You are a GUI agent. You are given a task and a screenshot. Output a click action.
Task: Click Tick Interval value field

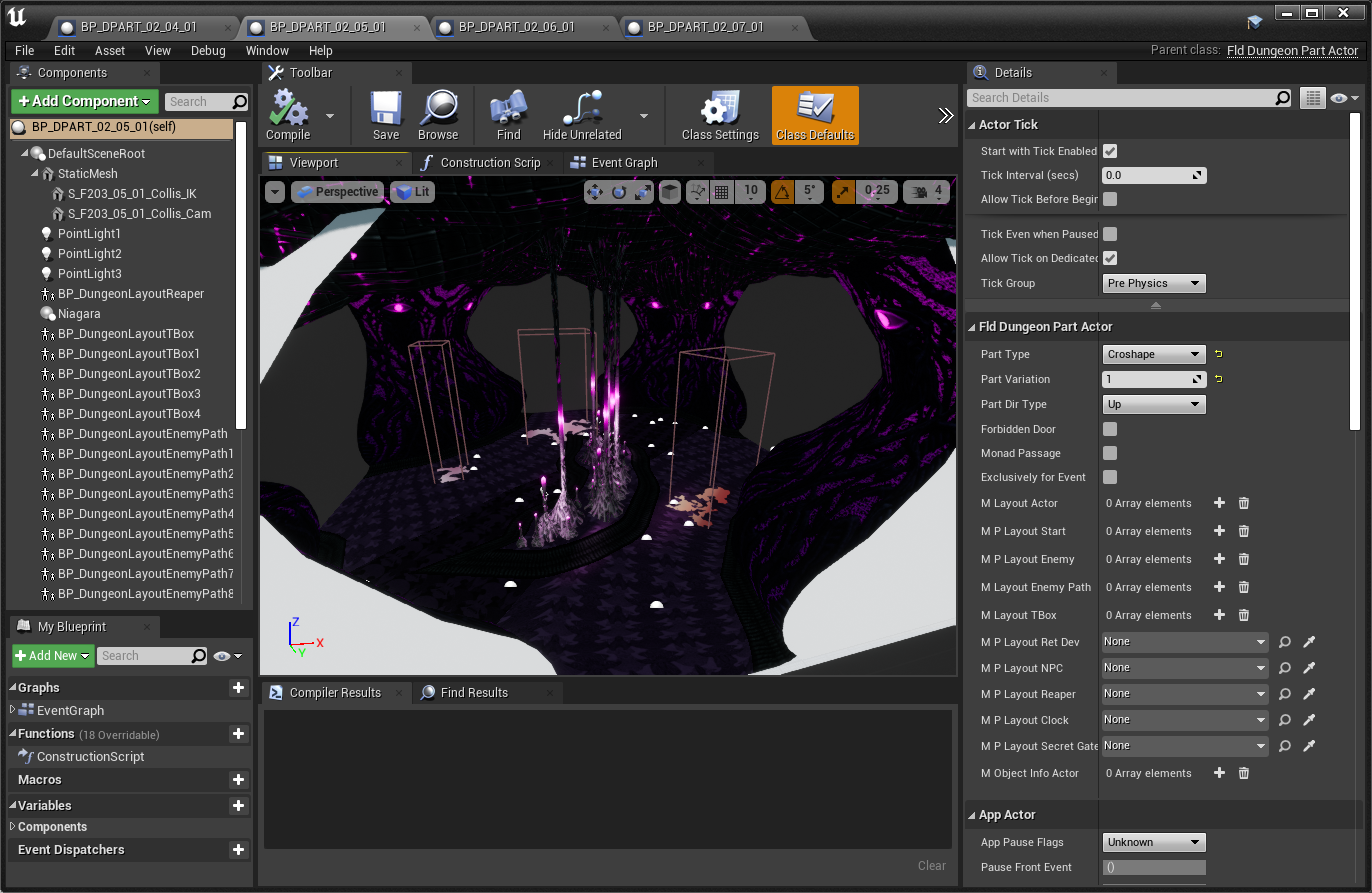[x=1154, y=175]
